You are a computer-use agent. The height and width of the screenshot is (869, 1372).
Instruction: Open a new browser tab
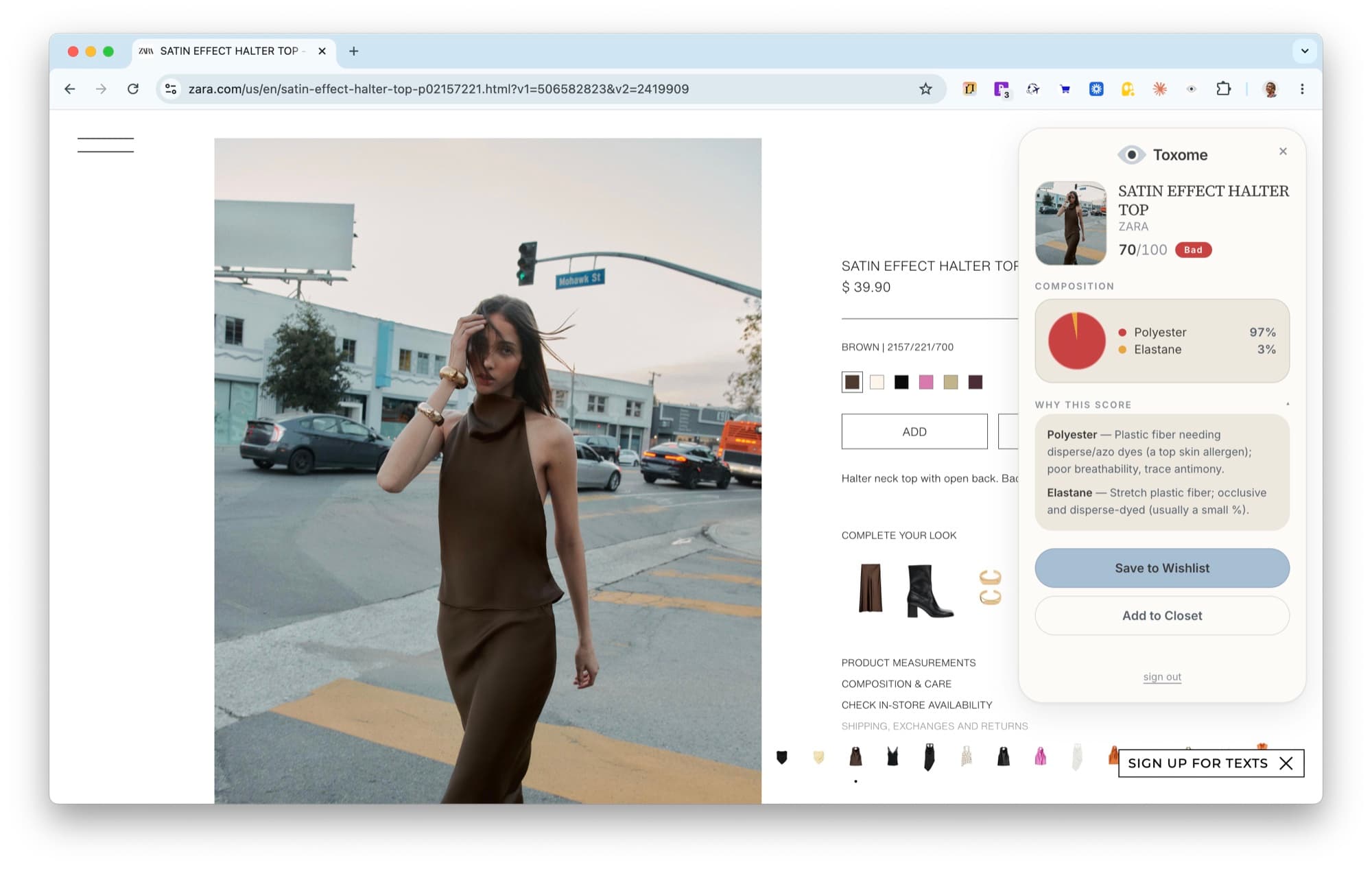tap(353, 51)
